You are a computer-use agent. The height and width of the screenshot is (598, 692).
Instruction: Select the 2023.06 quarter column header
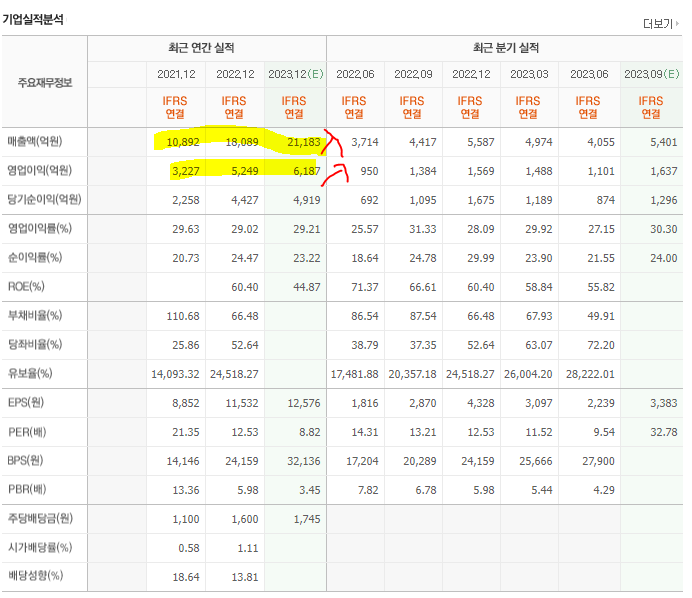(589, 74)
